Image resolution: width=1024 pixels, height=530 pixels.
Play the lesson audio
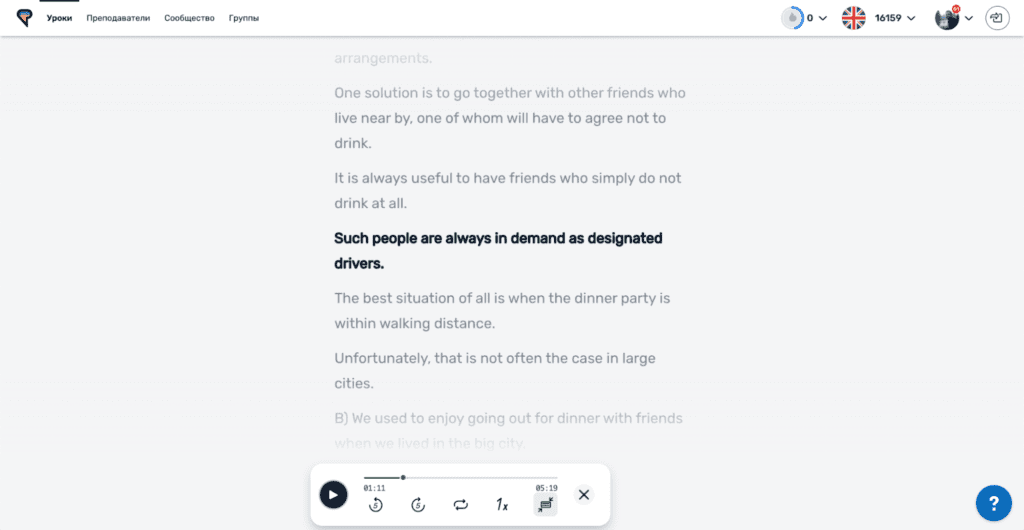333,494
